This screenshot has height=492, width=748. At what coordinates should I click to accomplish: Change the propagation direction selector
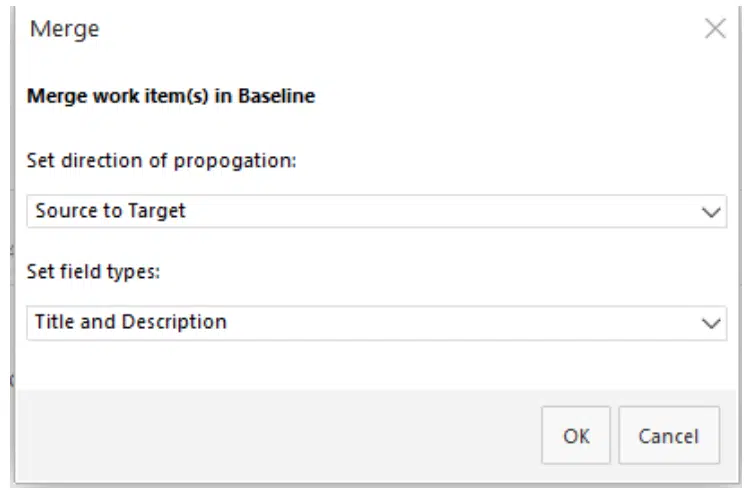(x=376, y=211)
